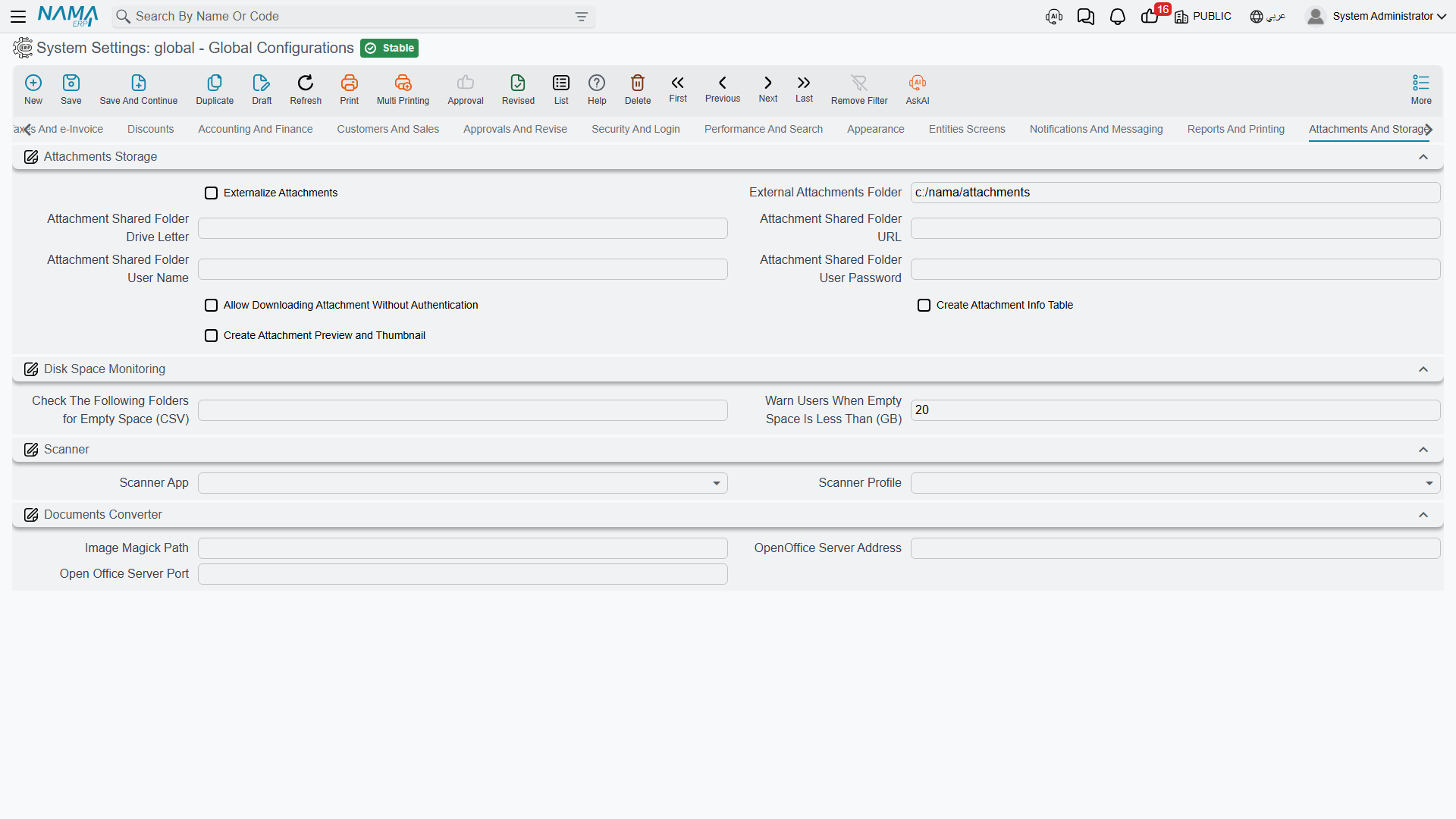This screenshot has height=819, width=1456.
Task: Open the Scanner App dropdown
Action: (463, 483)
